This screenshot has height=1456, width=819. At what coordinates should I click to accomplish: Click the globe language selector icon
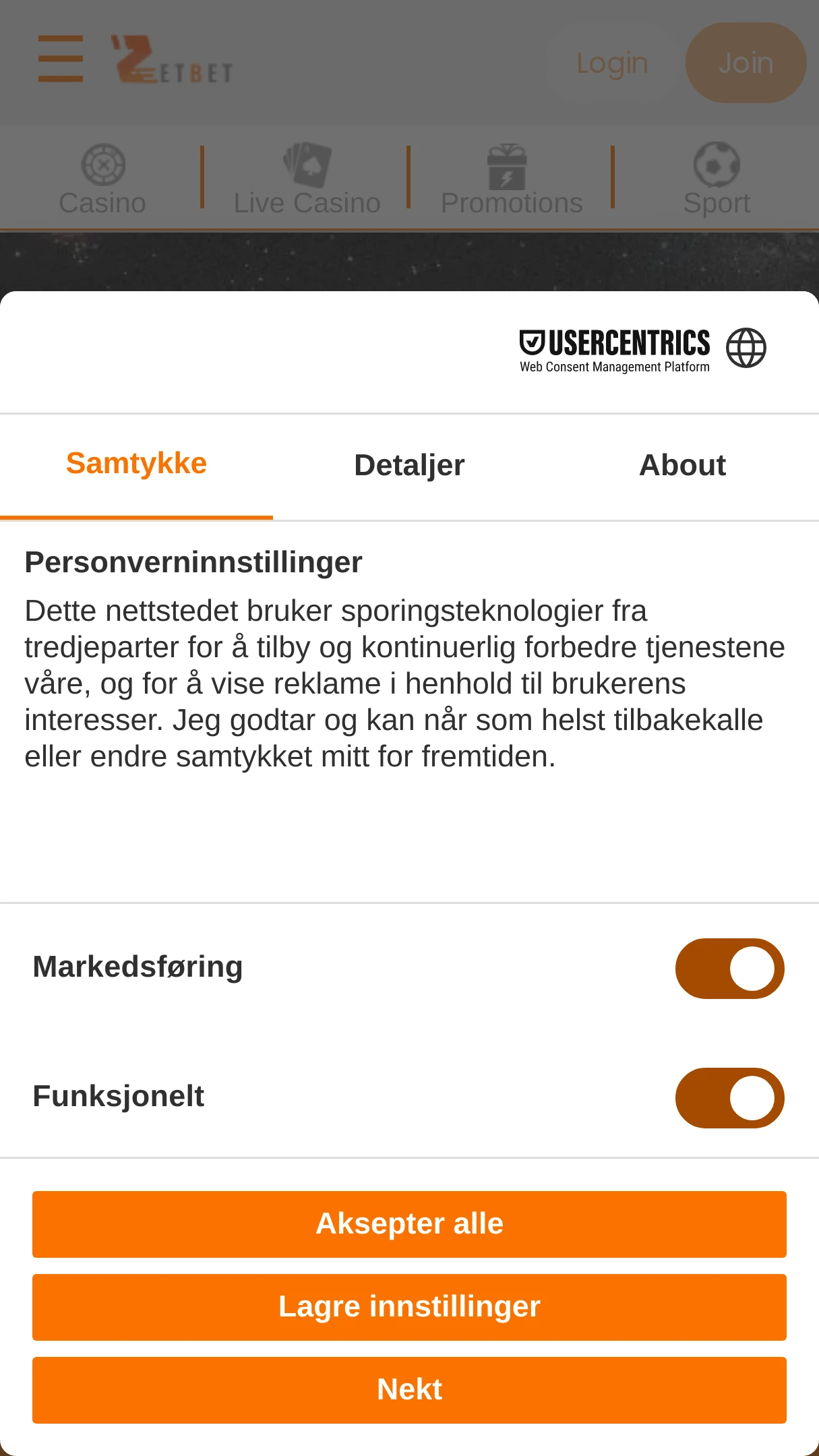click(746, 348)
